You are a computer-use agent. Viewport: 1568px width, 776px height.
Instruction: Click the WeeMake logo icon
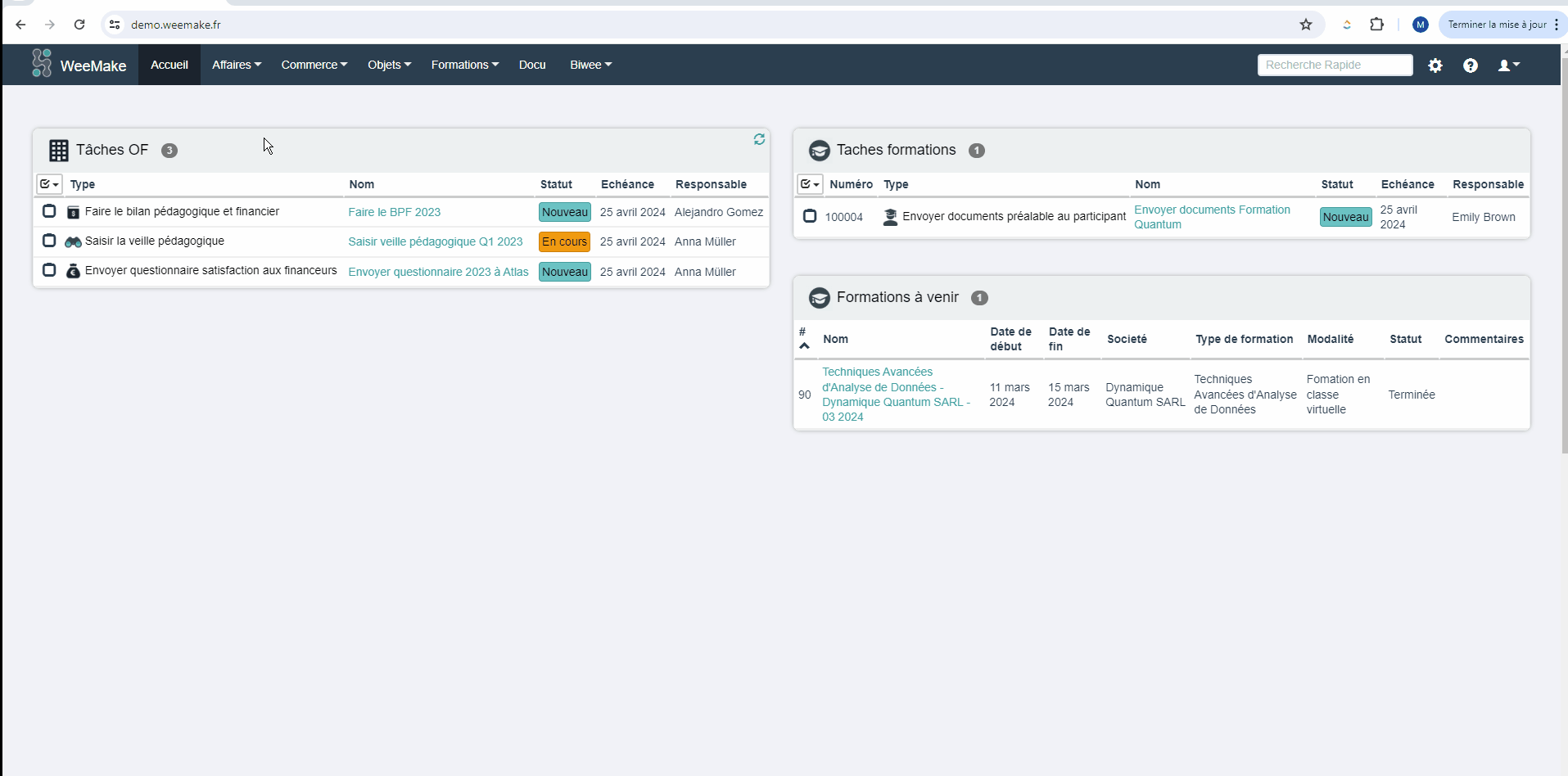[41, 64]
